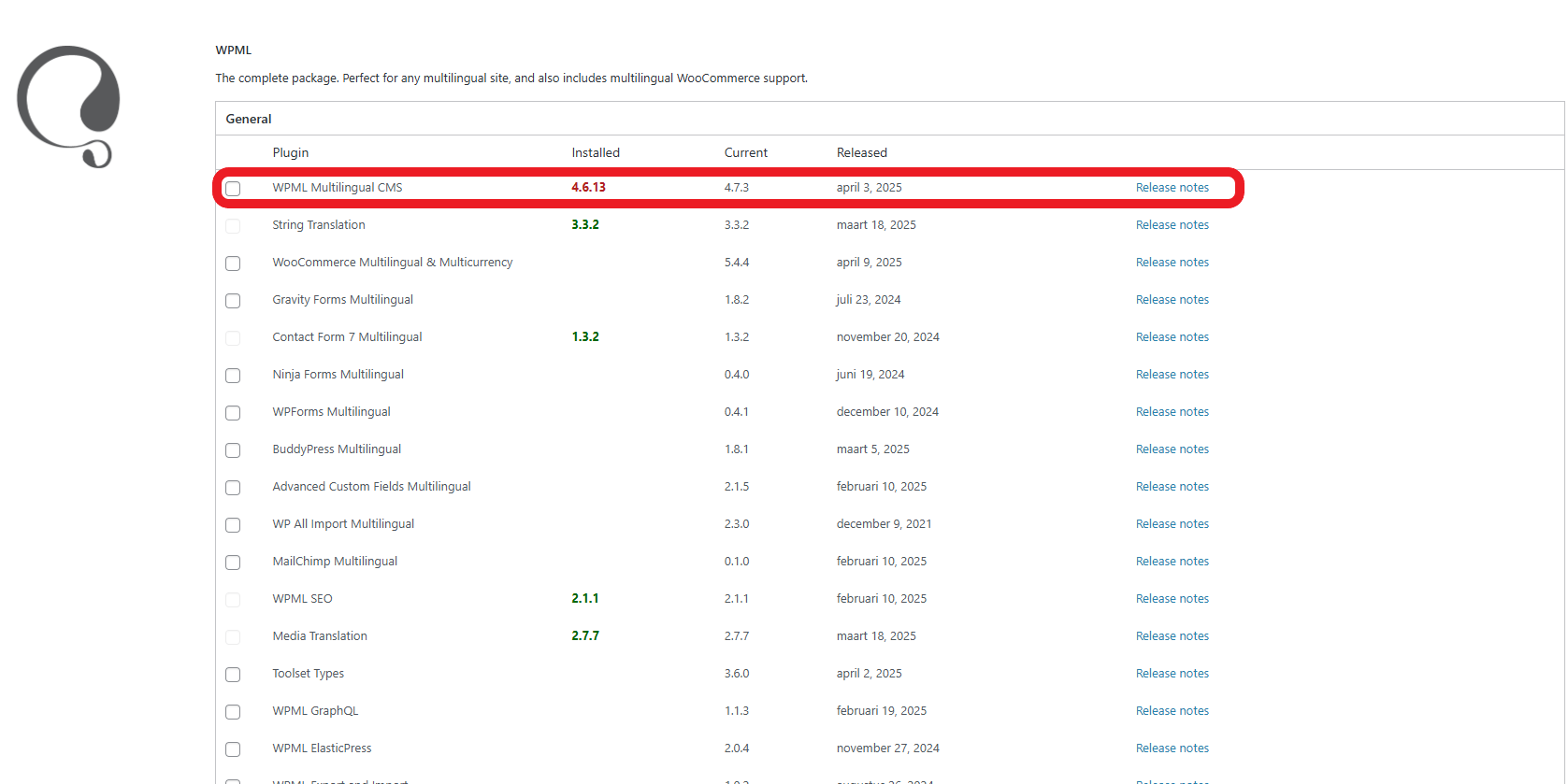Open Release notes for Advanced Custom Fields Multilingual
1568x784 pixels.
point(1172,487)
